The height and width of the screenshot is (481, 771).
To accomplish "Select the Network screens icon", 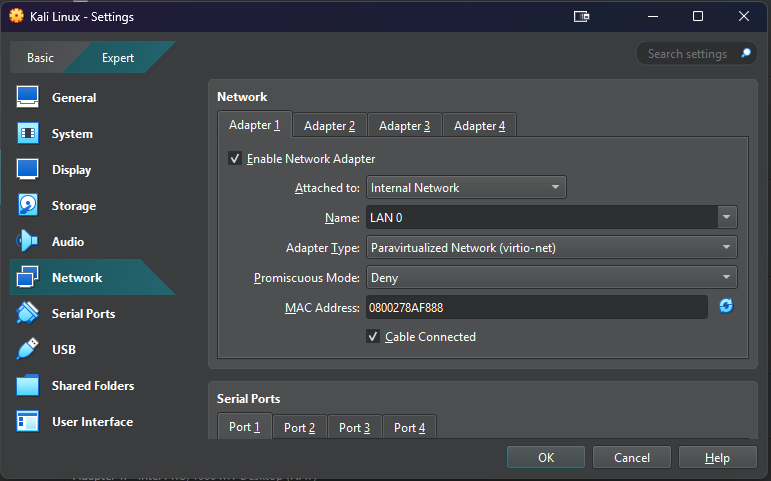I will [x=28, y=277].
